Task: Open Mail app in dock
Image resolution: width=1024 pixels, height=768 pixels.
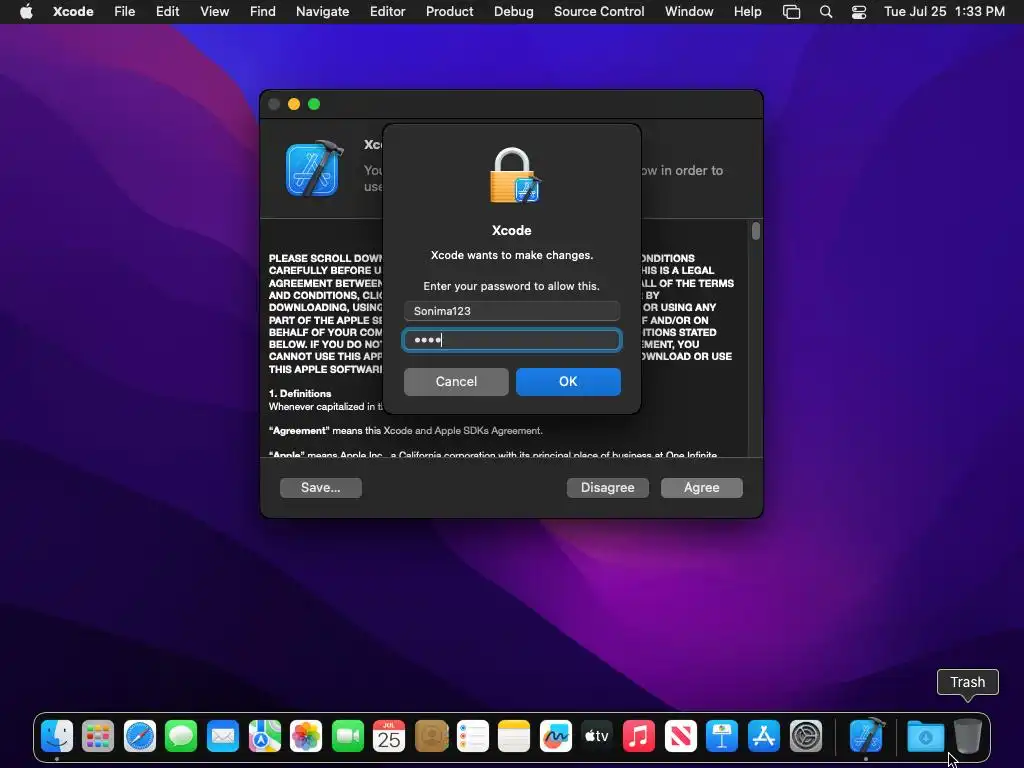Action: click(x=223, y=736)
